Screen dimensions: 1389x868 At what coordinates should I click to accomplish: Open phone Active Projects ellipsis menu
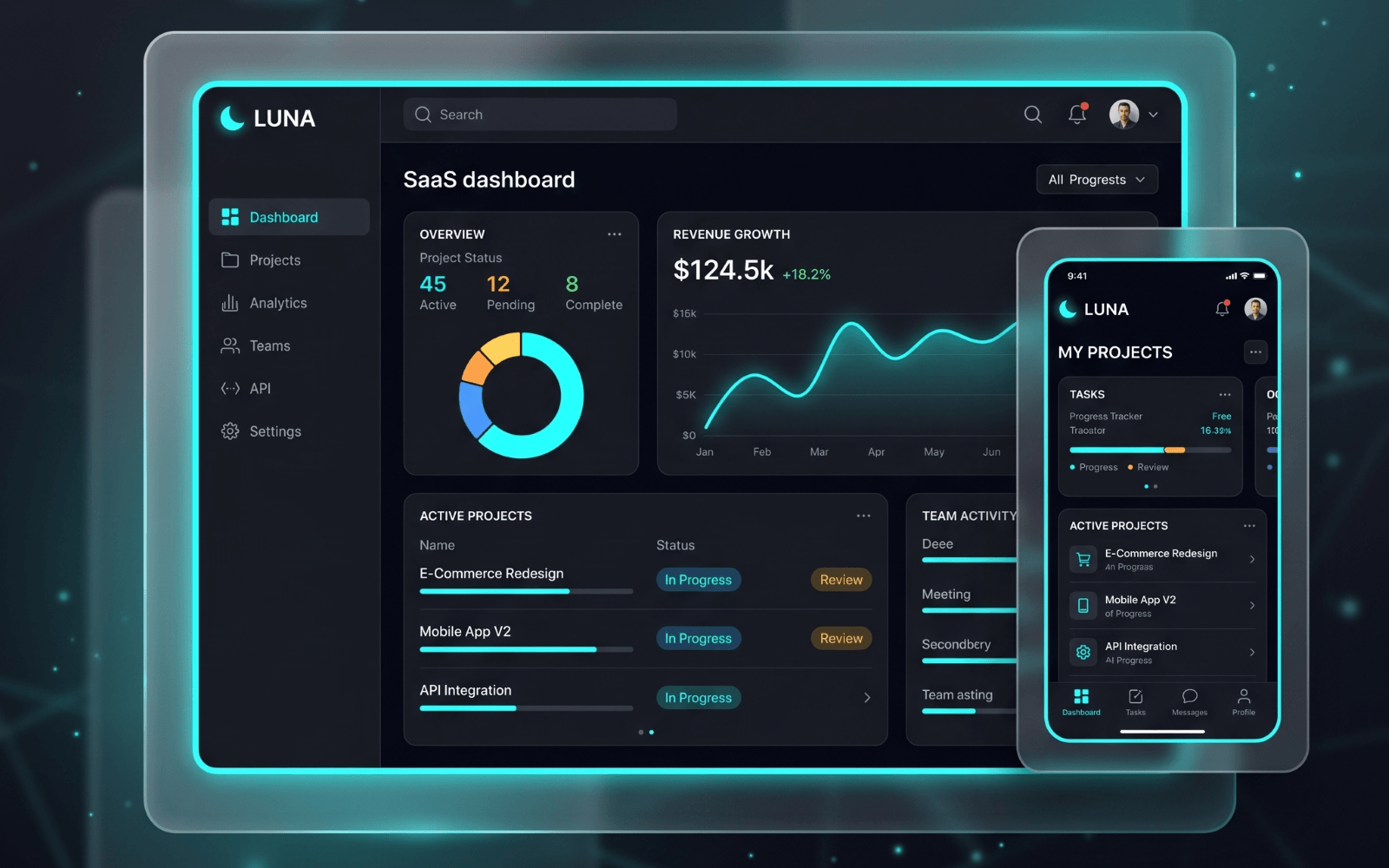click(1249, 526)
